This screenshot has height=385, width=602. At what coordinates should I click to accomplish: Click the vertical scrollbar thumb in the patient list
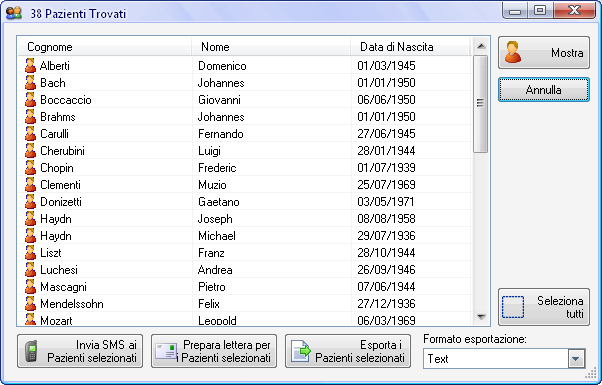click(481, 104)
